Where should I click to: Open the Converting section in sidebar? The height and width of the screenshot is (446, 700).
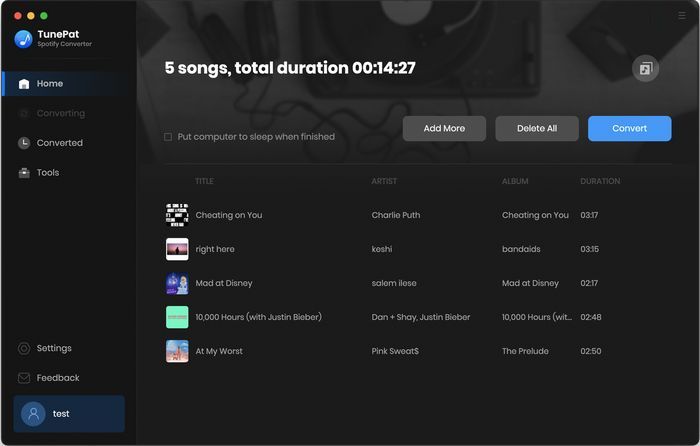[61, 113]
